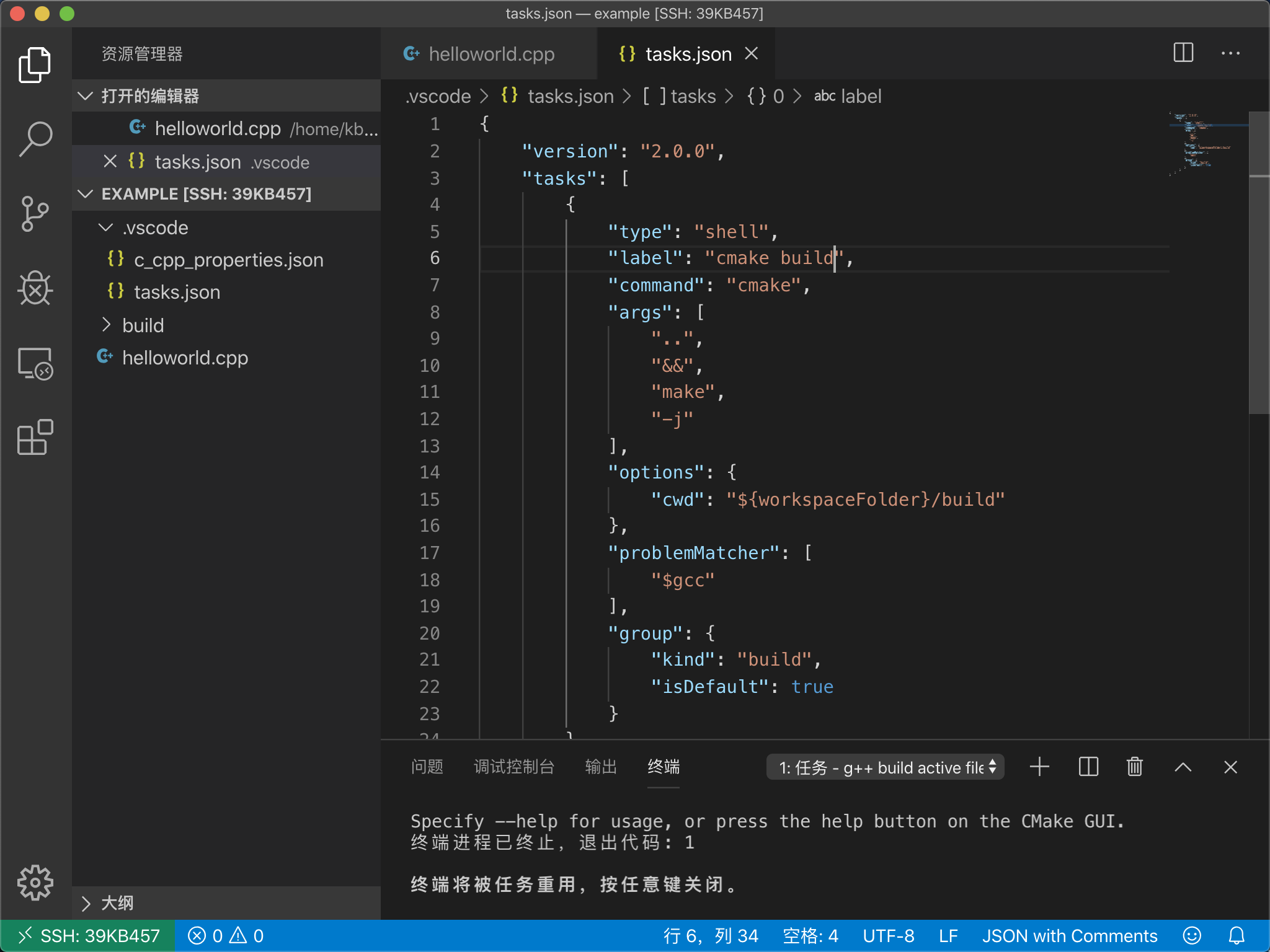The height and width of the screenshot is (952, 1270).
Task: Toggle the Explorer view in activity bar
Action: 35,64
